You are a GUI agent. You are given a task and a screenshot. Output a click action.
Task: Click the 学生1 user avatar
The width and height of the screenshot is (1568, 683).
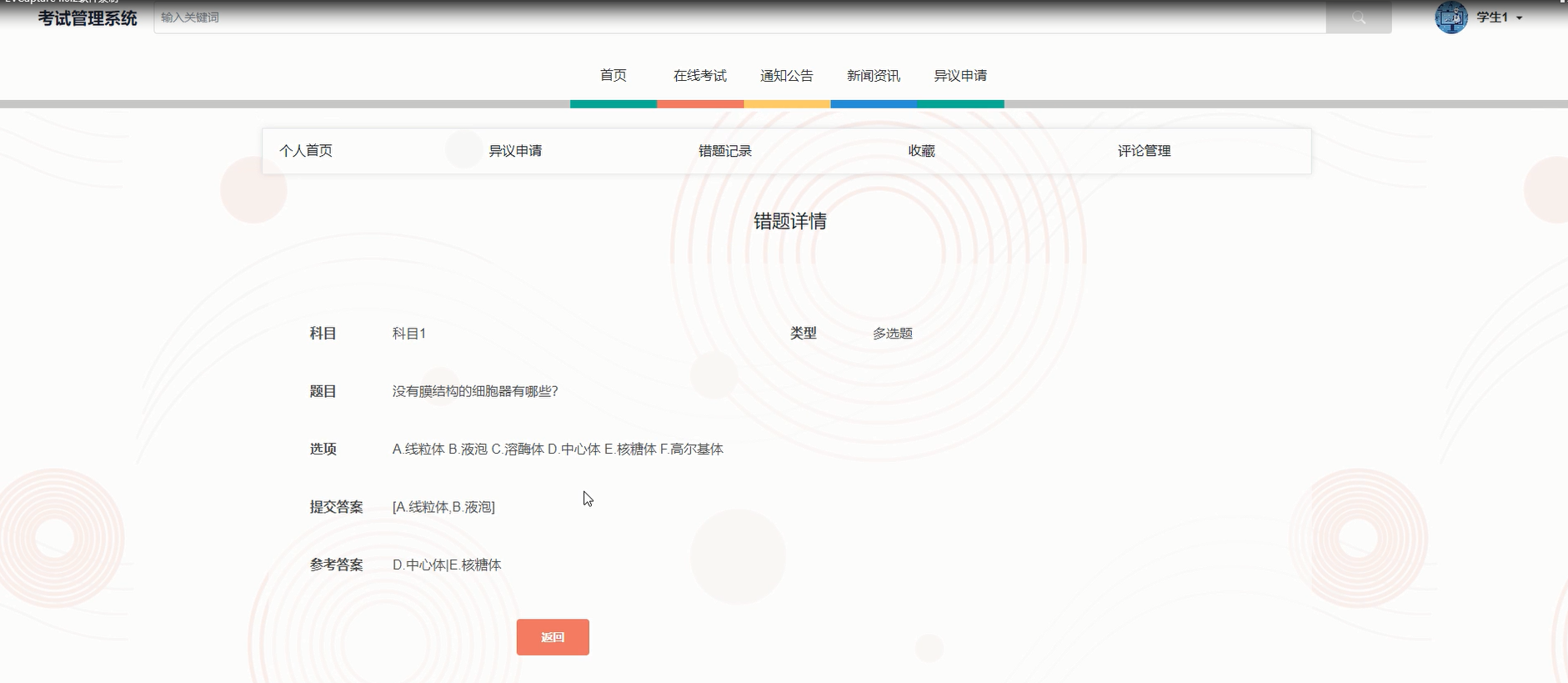click(x=1451, y=17)
